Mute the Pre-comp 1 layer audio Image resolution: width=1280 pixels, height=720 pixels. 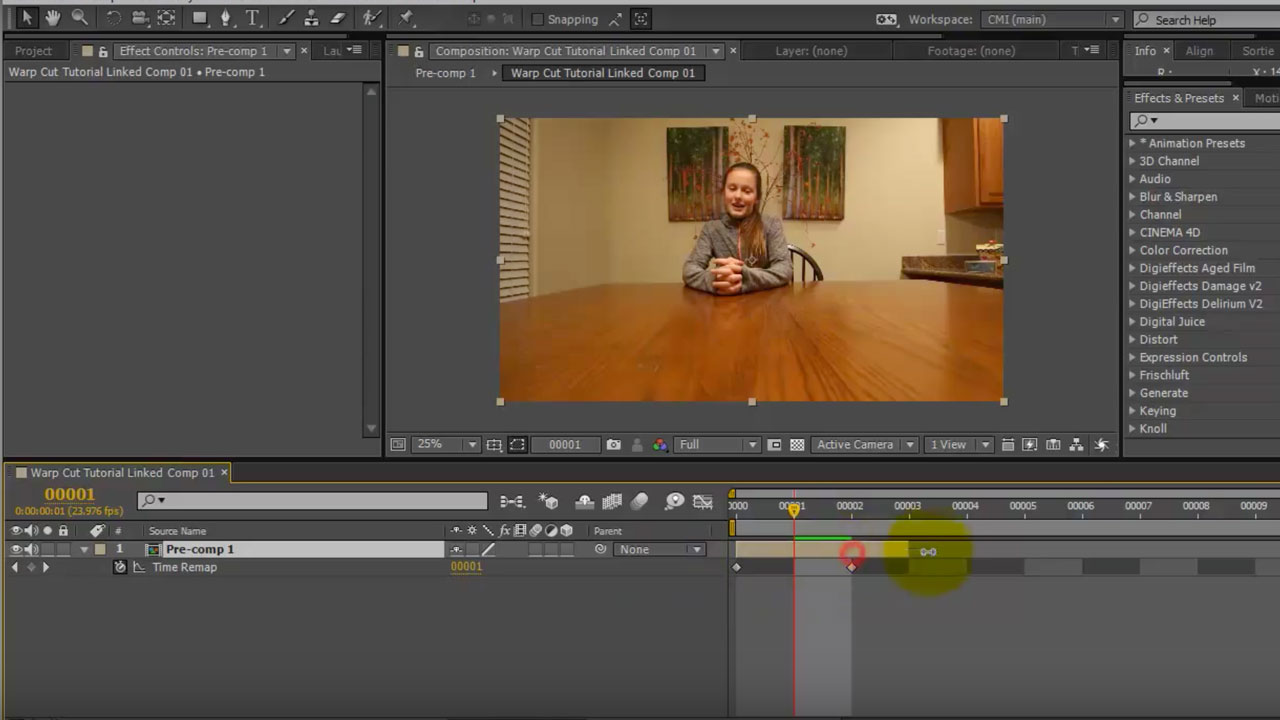coord(31,549)
